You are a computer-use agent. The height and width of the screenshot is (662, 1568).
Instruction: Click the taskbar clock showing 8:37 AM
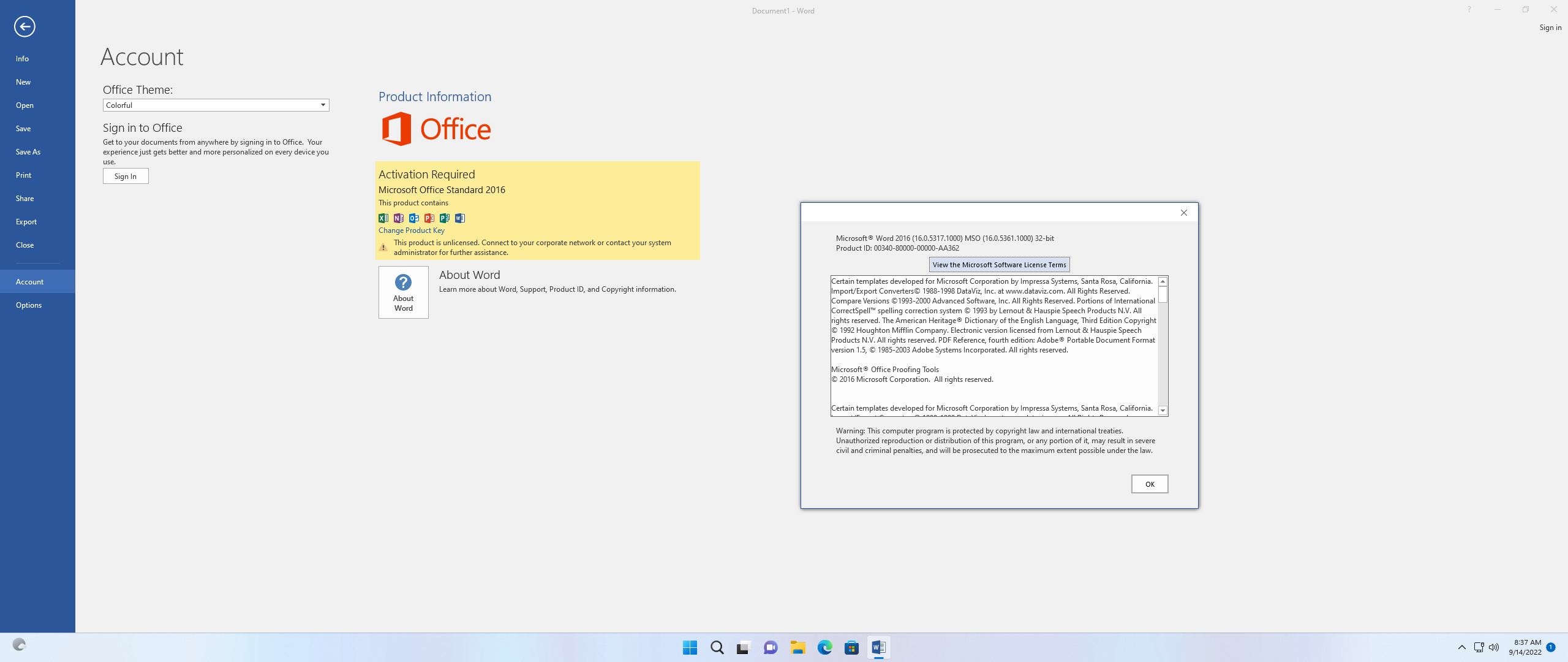point(1525,647)
